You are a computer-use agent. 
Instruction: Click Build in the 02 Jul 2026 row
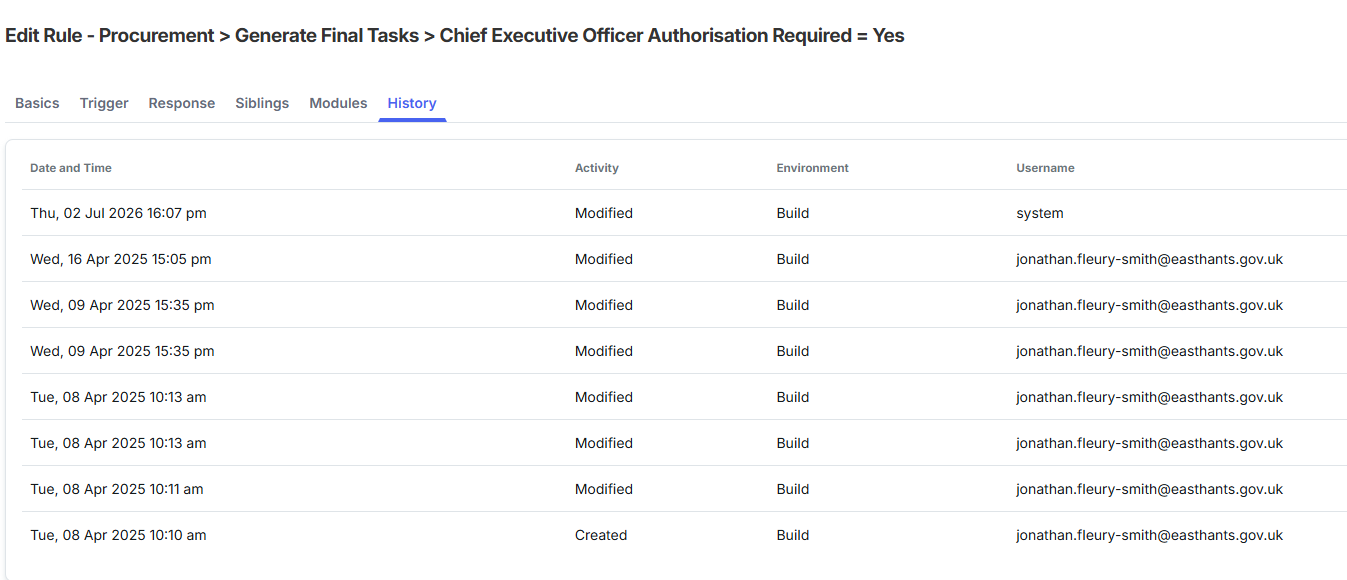click(x=793, y=213)
